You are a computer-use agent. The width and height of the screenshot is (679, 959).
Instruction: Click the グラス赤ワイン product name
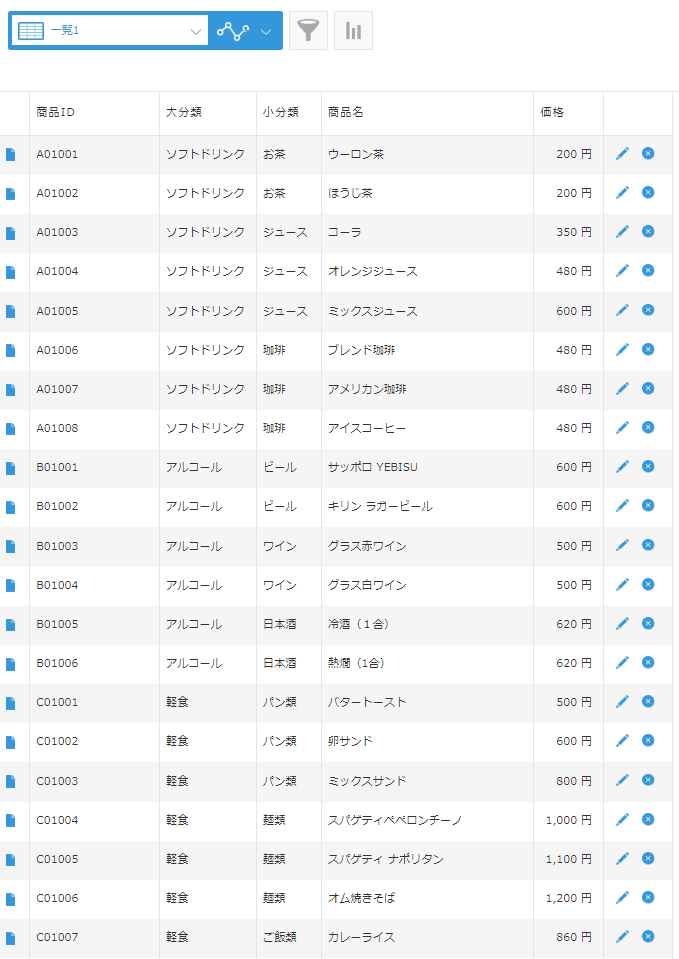(x=367, y=546)
